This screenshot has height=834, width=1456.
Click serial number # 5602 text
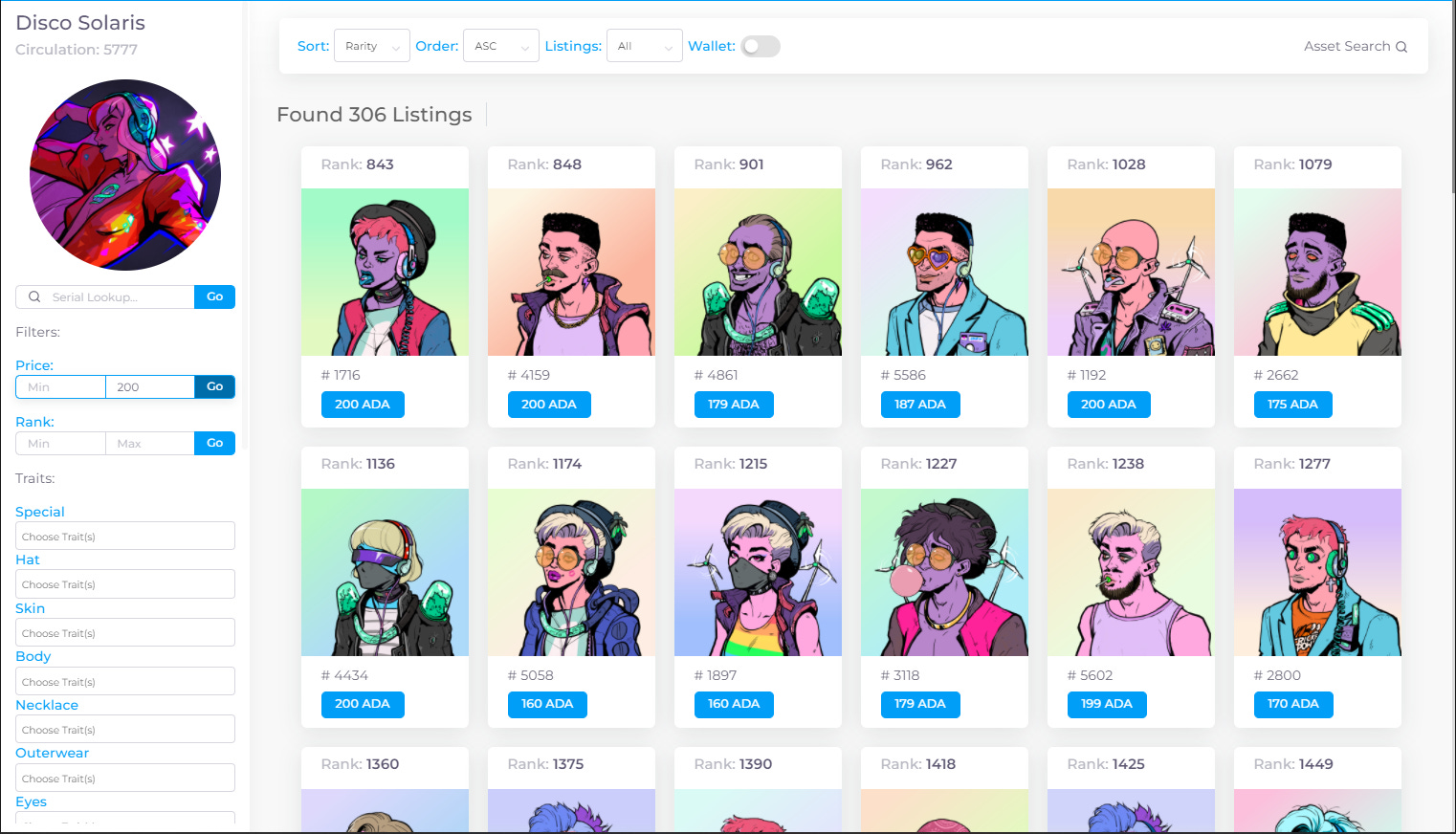click(1090, 675)
